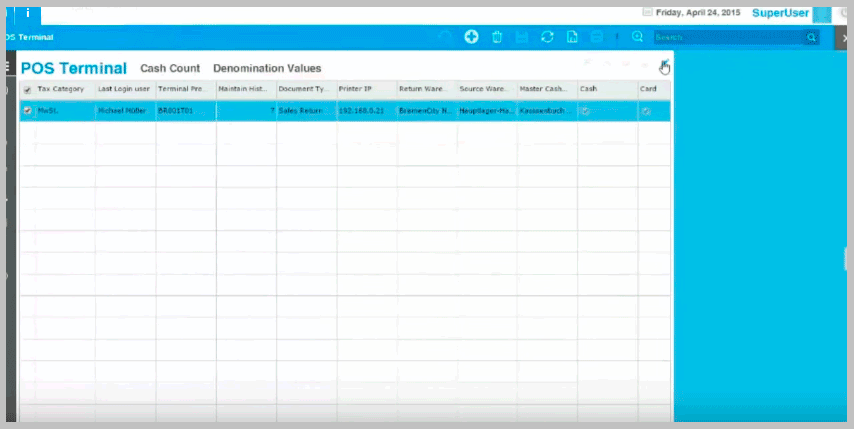Viewport: 854px width, 429px height.
Task: Toggle the Card checkbox in the row
Action: [x=646, y=111]
